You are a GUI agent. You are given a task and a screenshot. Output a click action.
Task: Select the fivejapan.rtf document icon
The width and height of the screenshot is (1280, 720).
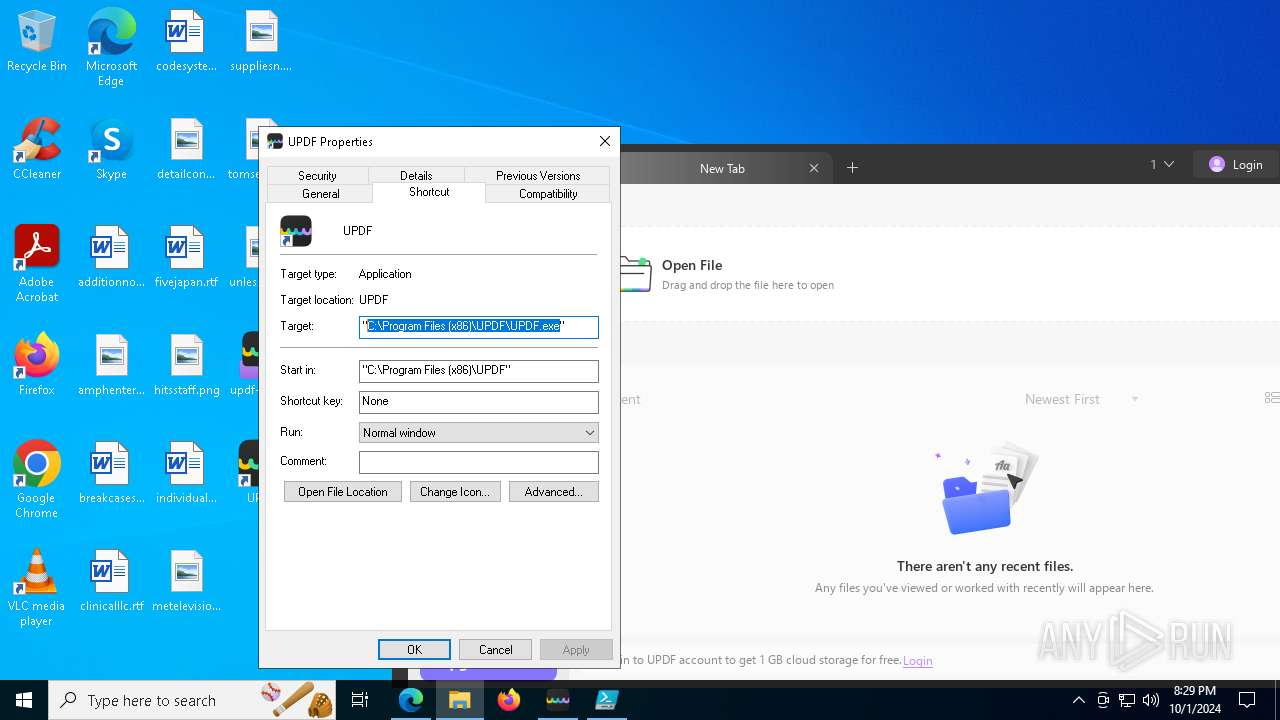(186, 258)
